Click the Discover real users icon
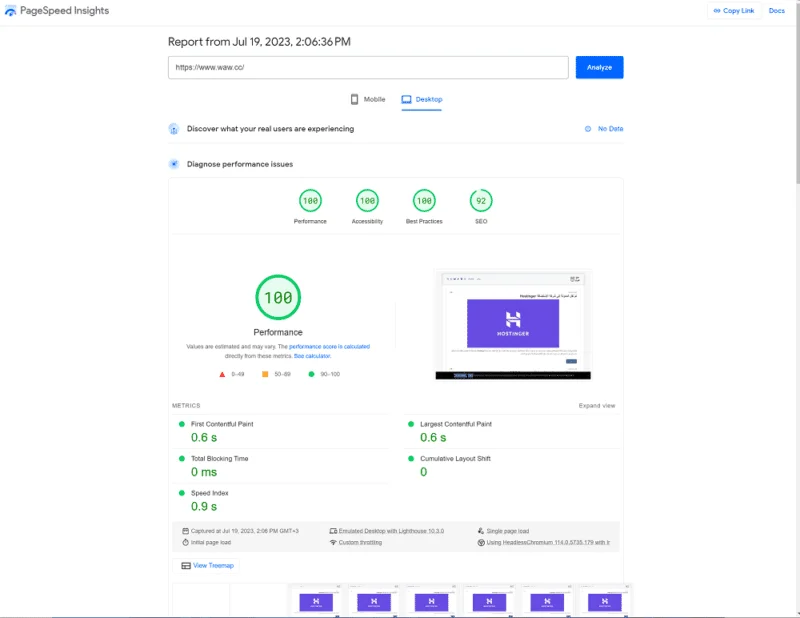 click(174, 129)
